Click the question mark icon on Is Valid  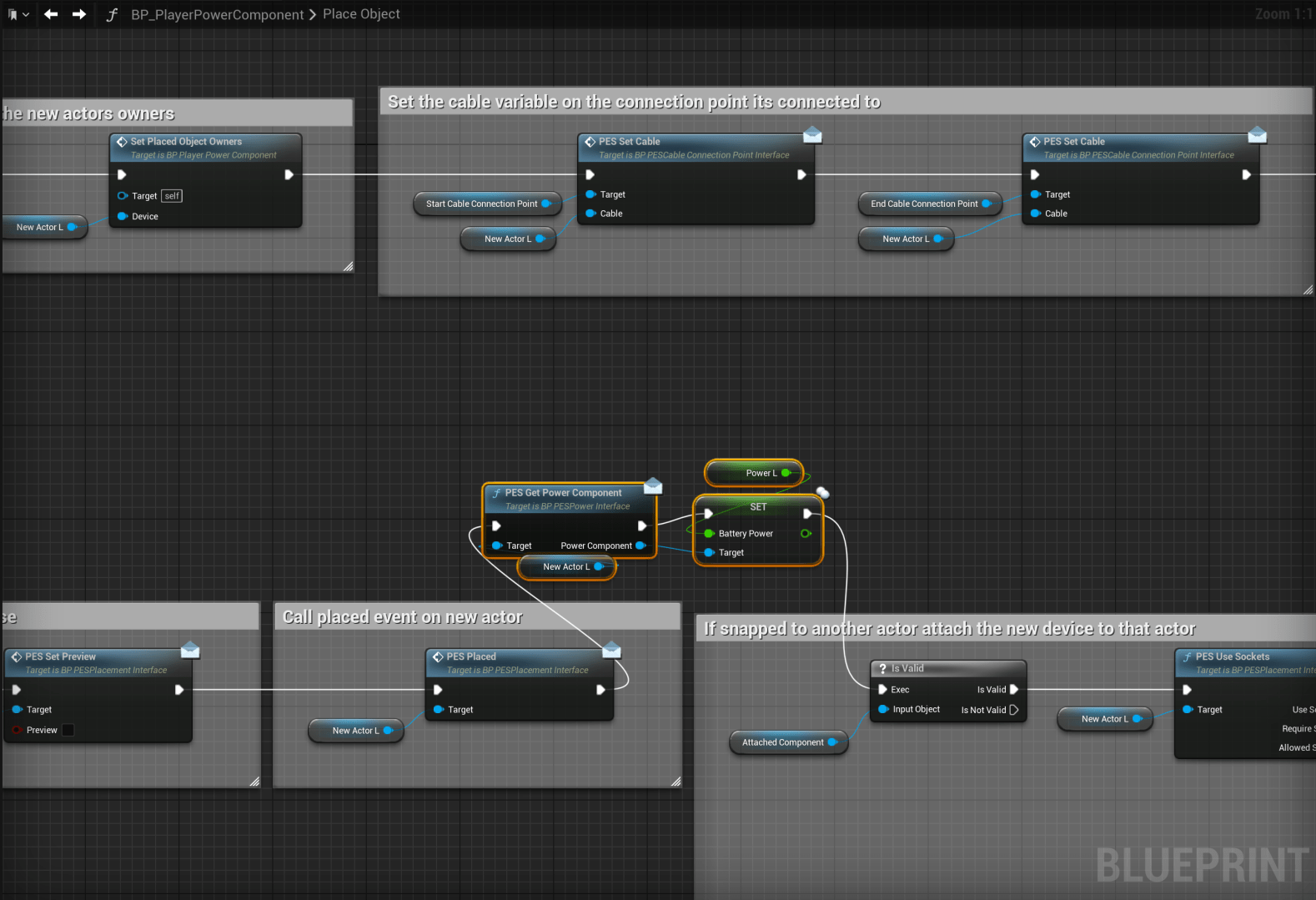(882, 668)
